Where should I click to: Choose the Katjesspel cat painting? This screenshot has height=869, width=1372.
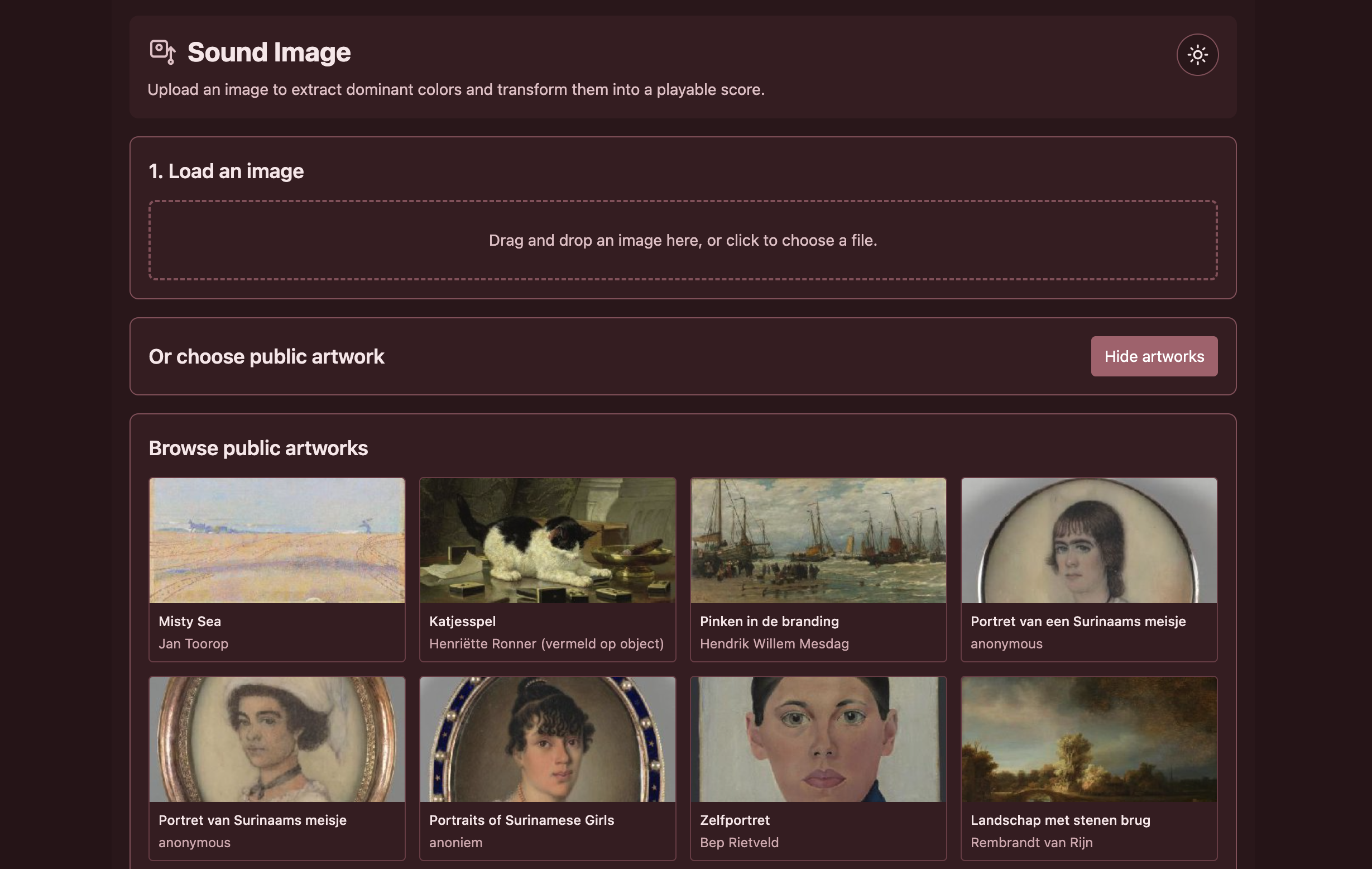(x=547, y=539)
